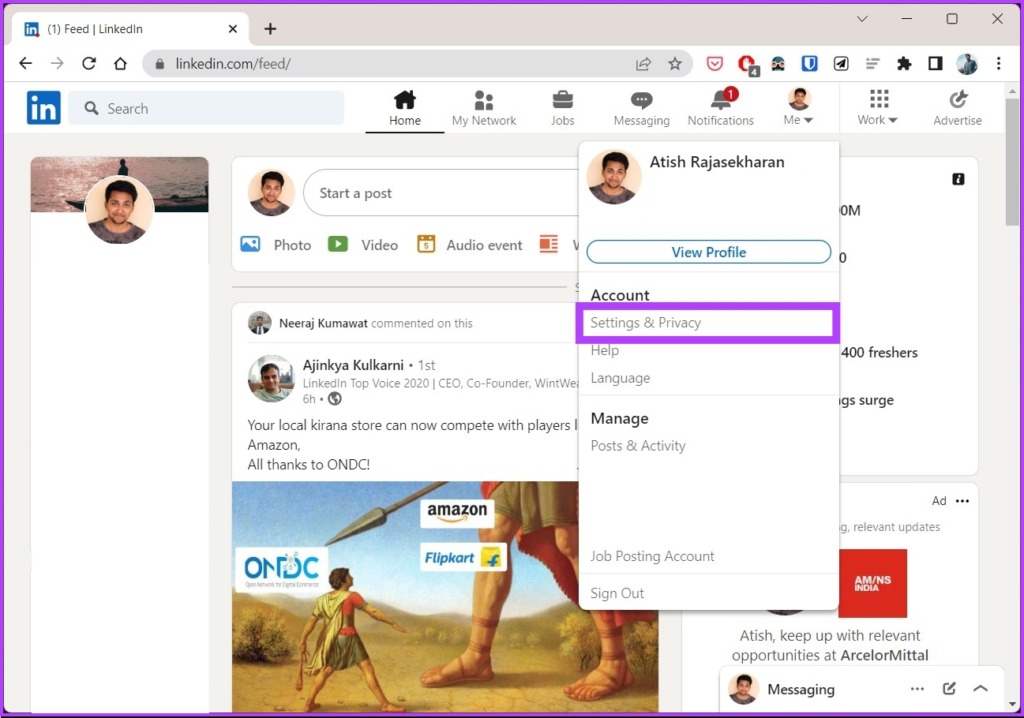1024x718 pixels.
Task: Go back using browser back arrow
Action: (x=25, y=63)
